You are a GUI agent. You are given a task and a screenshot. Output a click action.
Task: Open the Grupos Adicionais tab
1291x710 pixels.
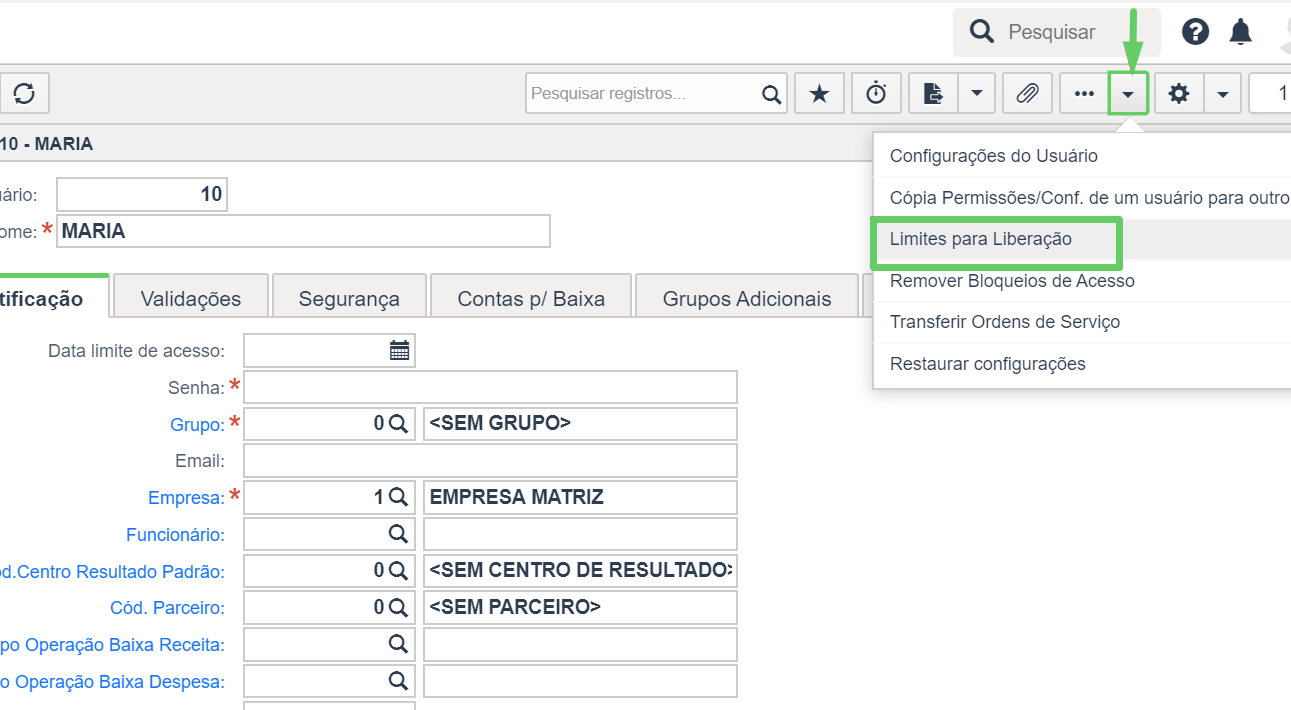coord(747,298)
